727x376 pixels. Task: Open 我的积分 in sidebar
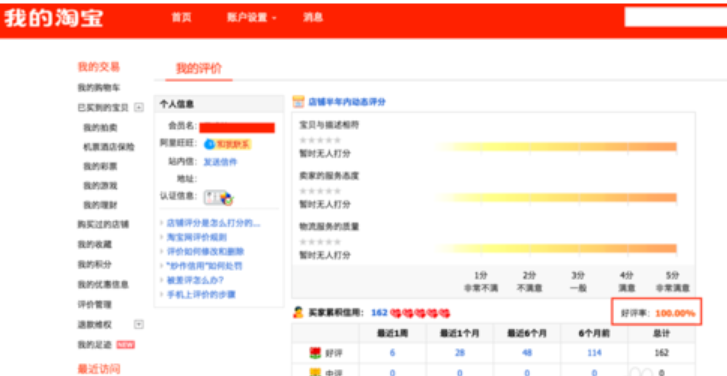(x=95, y=264)
